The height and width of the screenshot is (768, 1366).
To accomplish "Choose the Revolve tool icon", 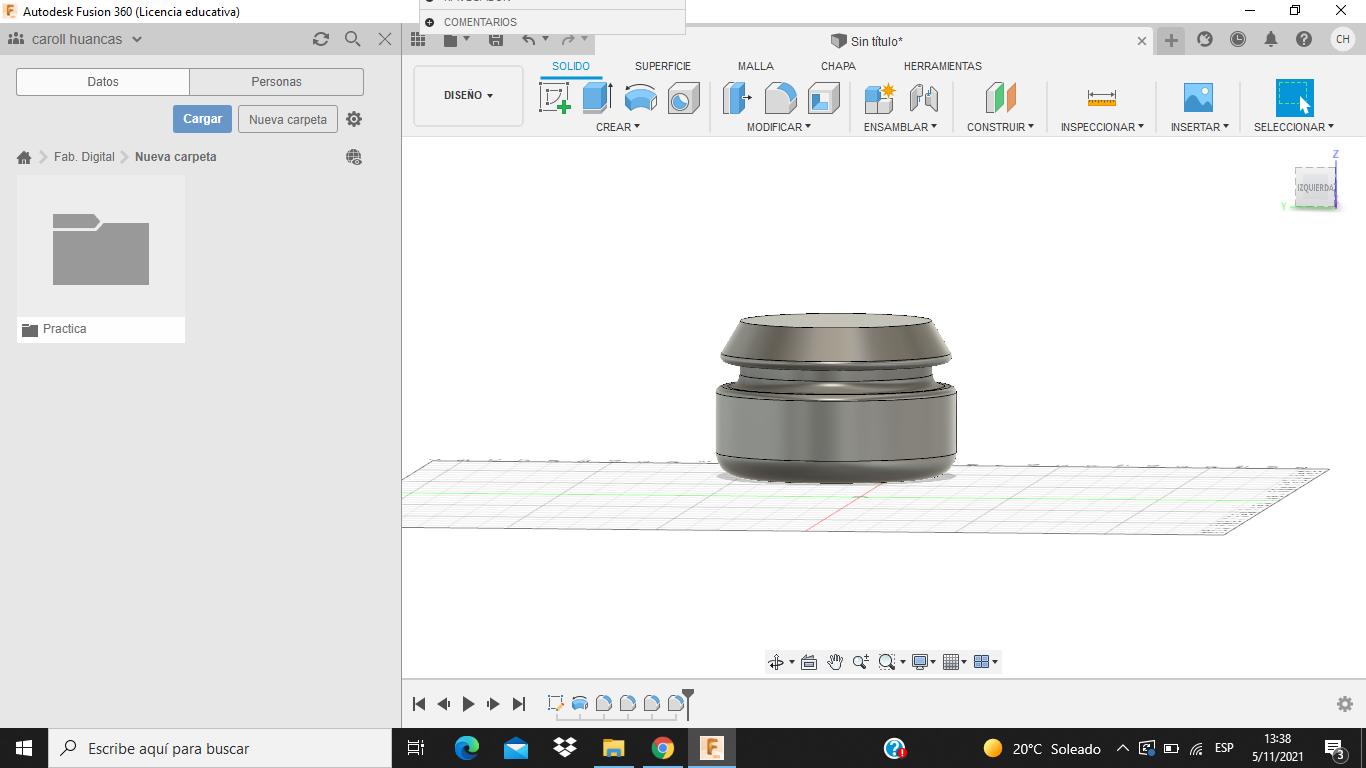I will point(640,98).
